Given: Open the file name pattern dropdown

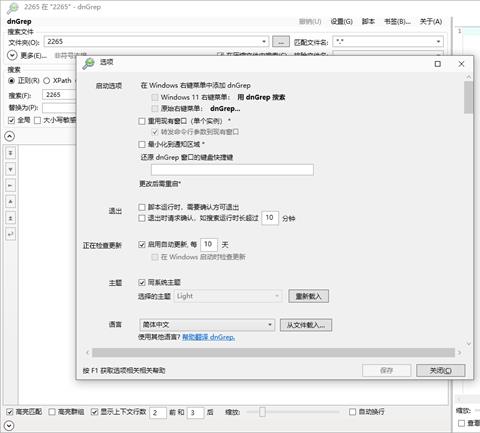Looking at the screenshot, I should point(438,42).
